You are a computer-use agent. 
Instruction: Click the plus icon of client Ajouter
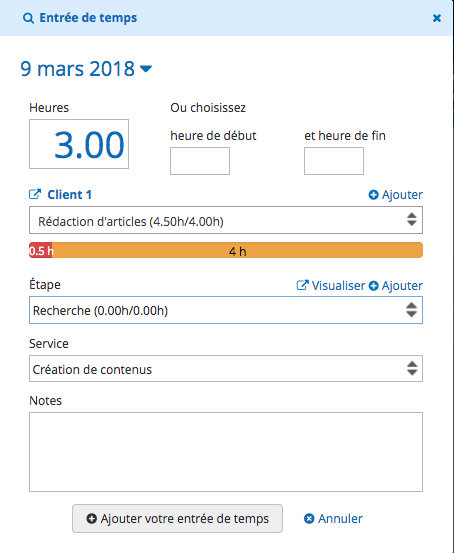pos(373,195)
